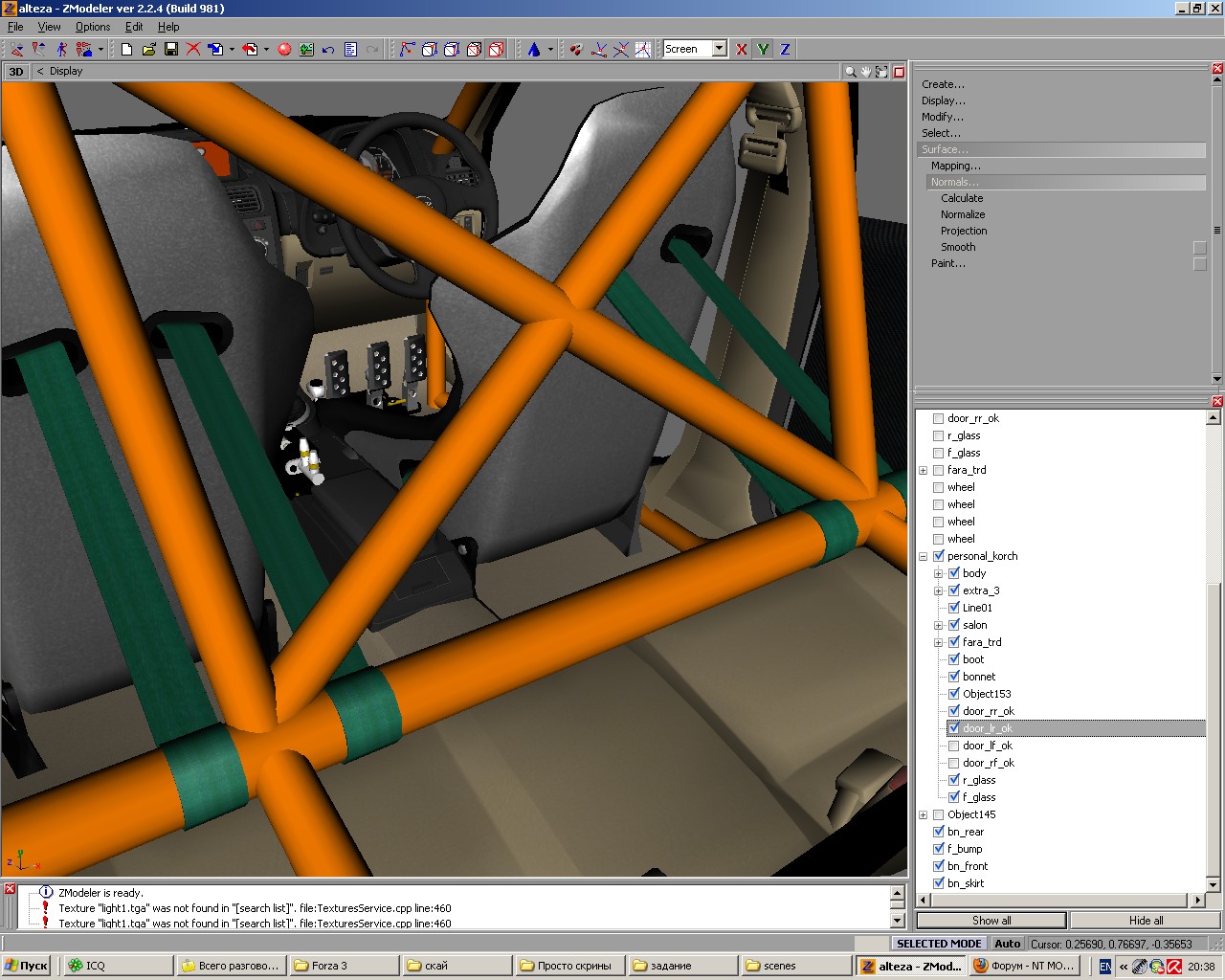Check the f_glass checkbox near top
This screenshot has height=980, width=1225.
coord(938,453)
